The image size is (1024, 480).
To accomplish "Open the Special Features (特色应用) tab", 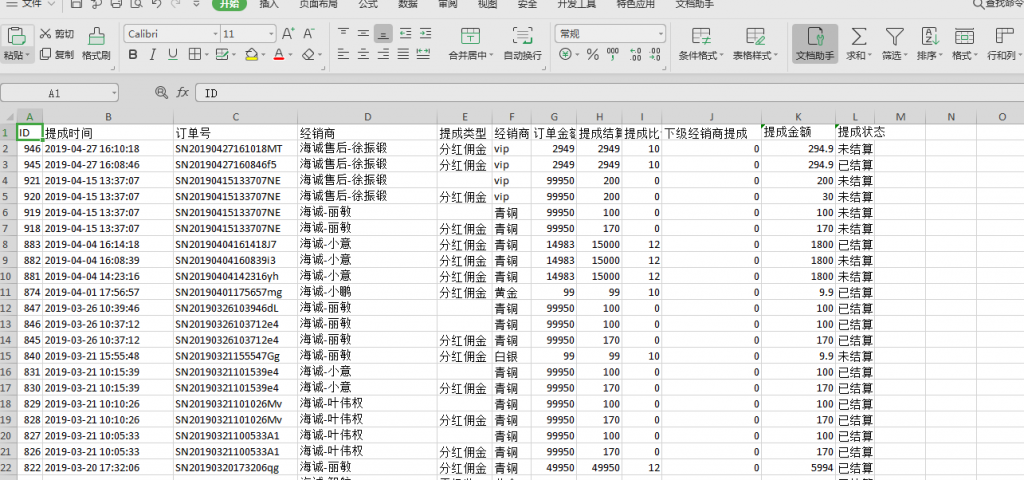I will click(x=635, y=4).
